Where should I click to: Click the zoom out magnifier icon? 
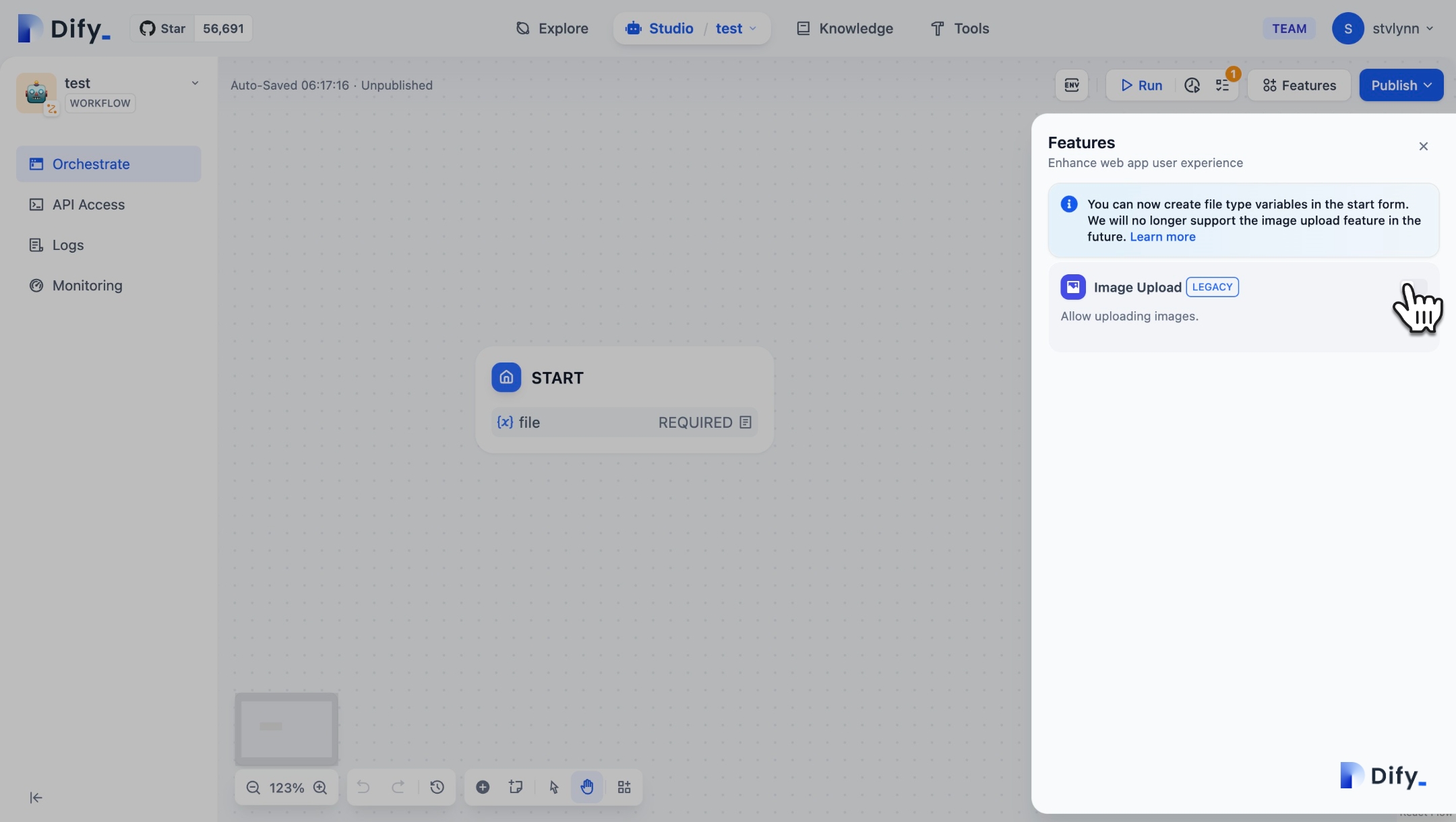tap(253, 788)
